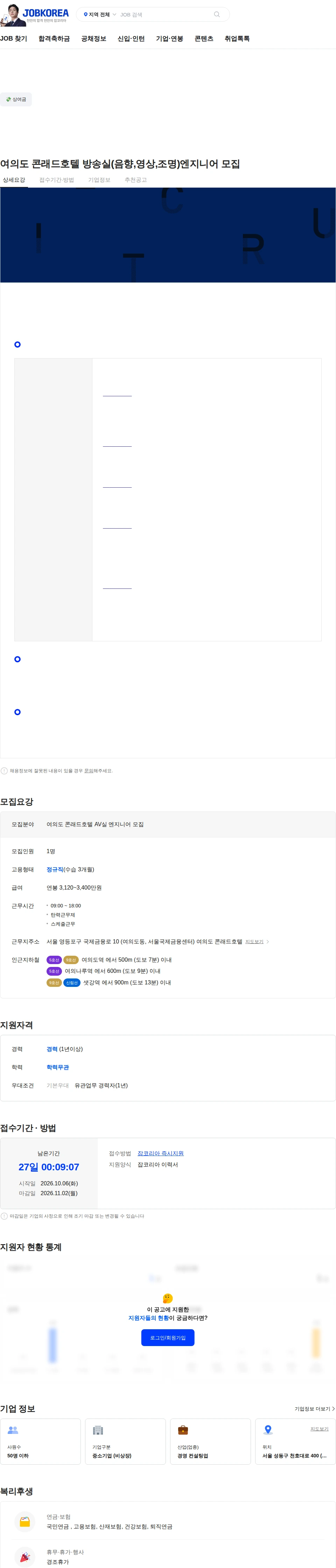This screenshot has width=336, height=1568.
Task: Select the 기업정보 tab
Action: [99, 180]
